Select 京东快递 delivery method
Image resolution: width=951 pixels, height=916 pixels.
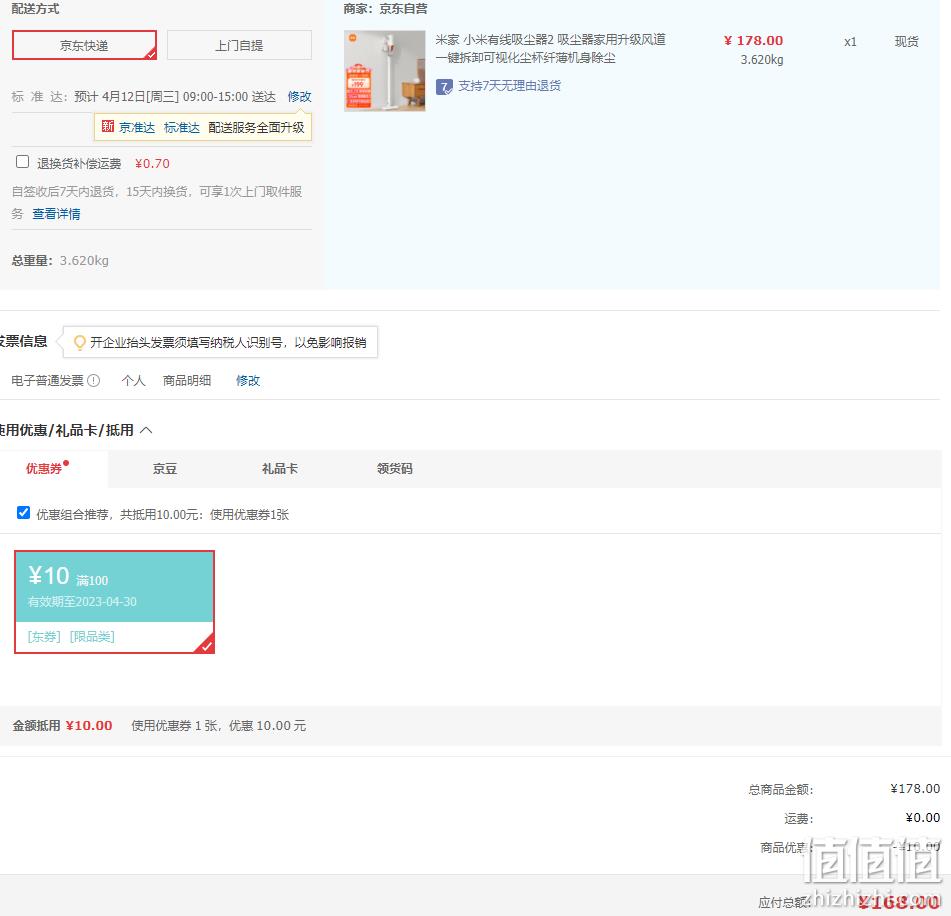(x=84, y=45)
